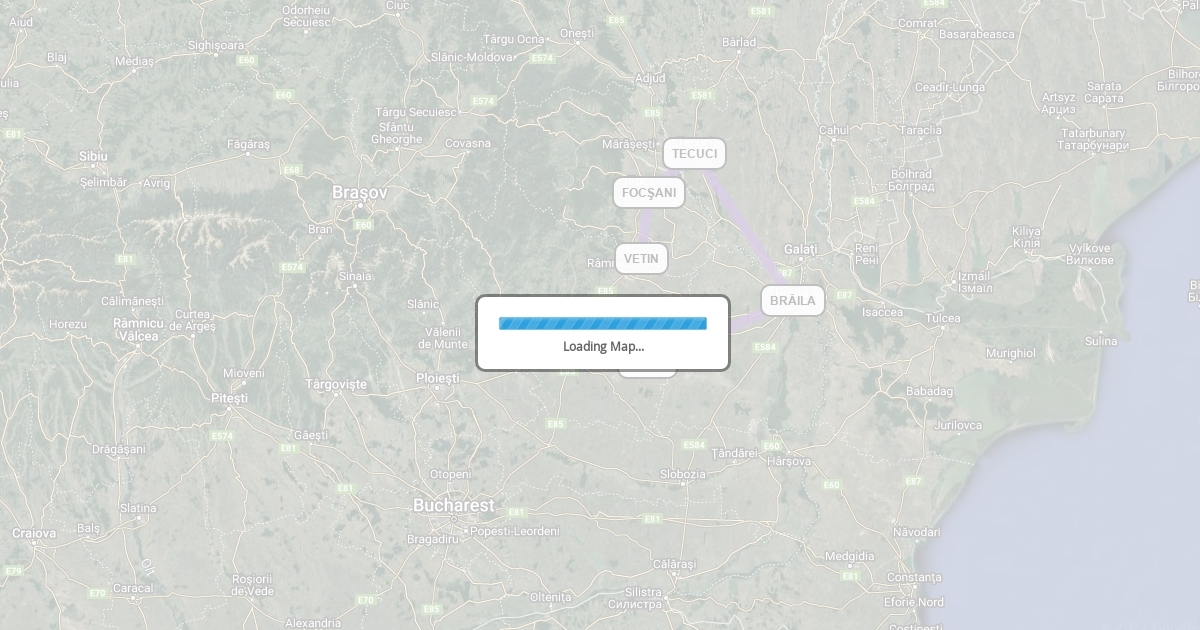Select the FOCȘANI station marker
The width and height of the screenshot is (1200, 630).
pyautogui.click(x=649, y=192)
